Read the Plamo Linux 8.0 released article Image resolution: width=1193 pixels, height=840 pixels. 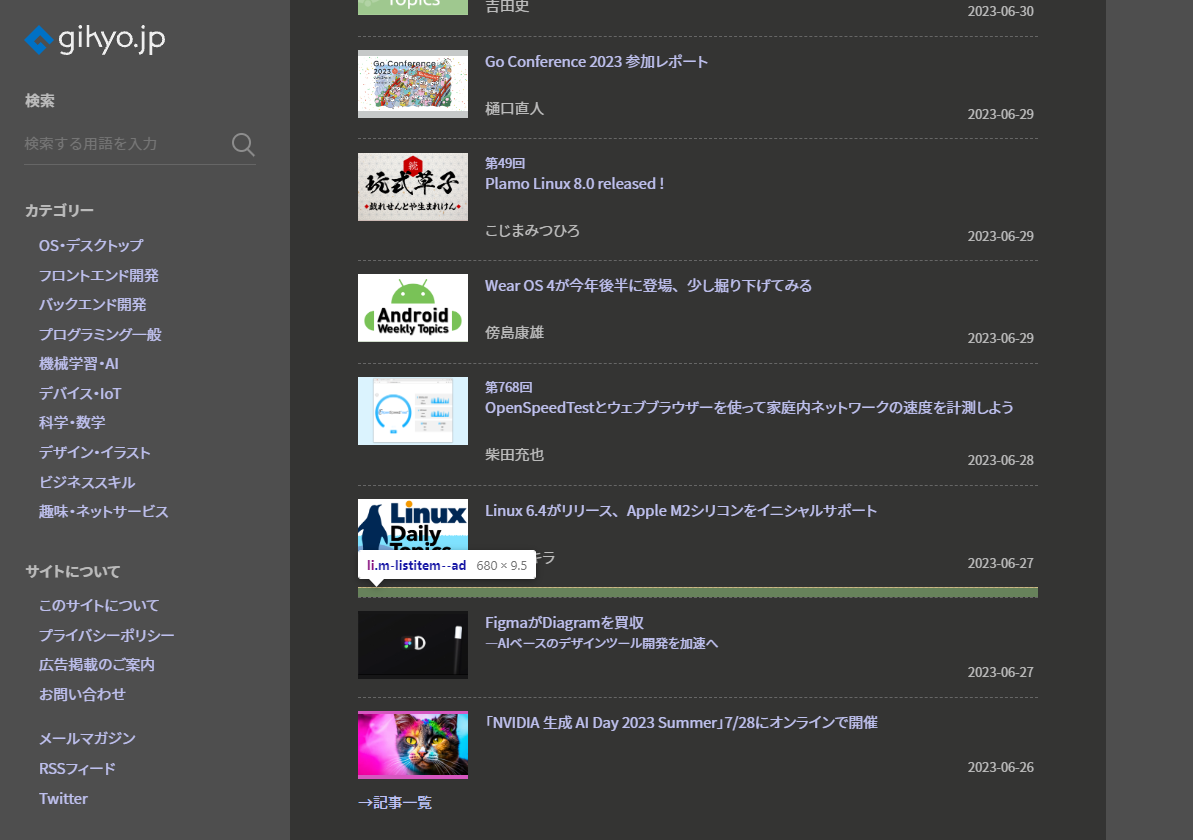(575, 183)
